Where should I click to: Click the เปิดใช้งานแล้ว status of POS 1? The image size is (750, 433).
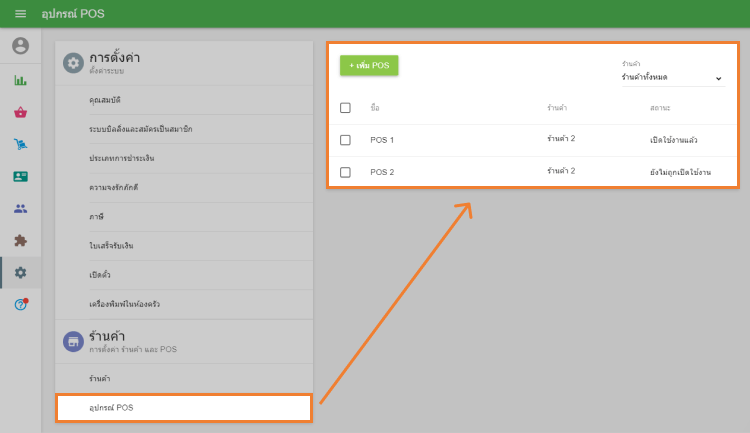point(673,140)
